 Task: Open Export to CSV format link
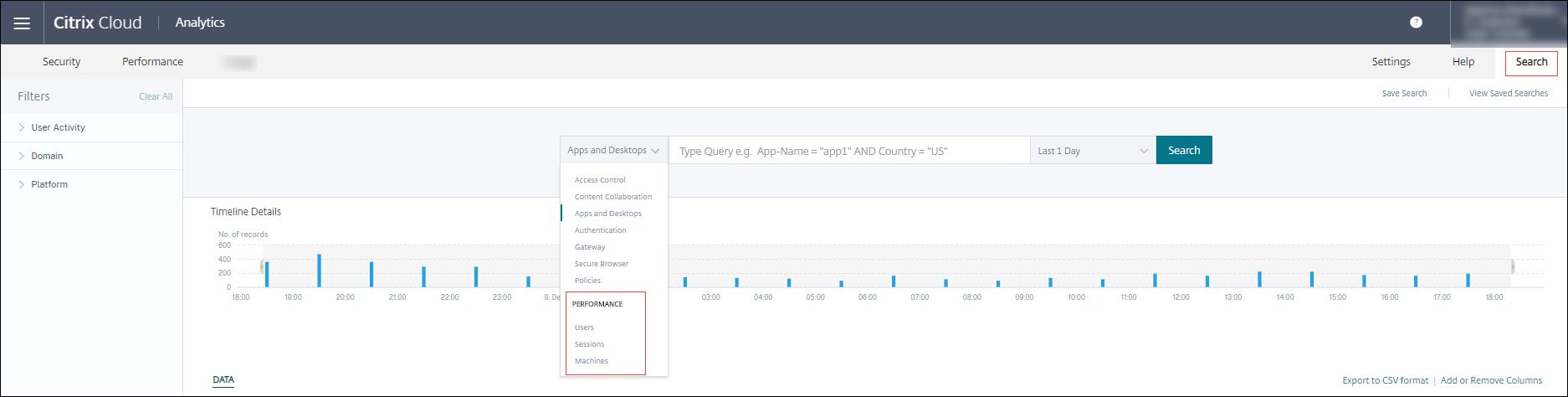tap(1385, 380)
